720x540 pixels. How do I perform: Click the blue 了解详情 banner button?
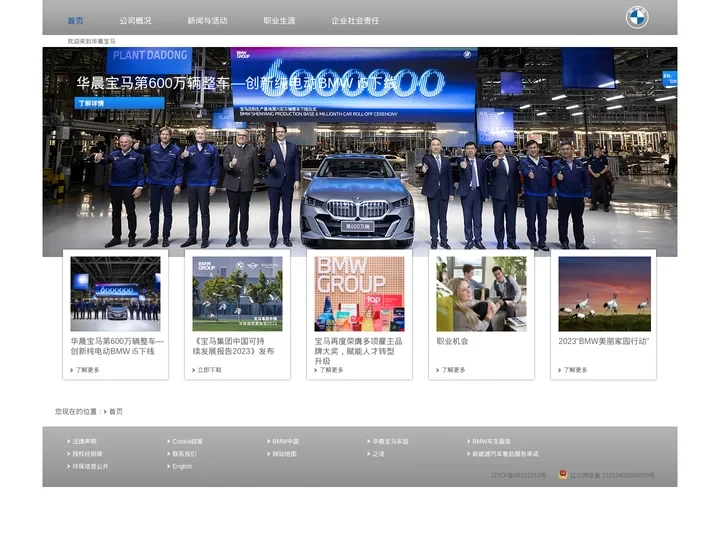click(x=119, y=103)
